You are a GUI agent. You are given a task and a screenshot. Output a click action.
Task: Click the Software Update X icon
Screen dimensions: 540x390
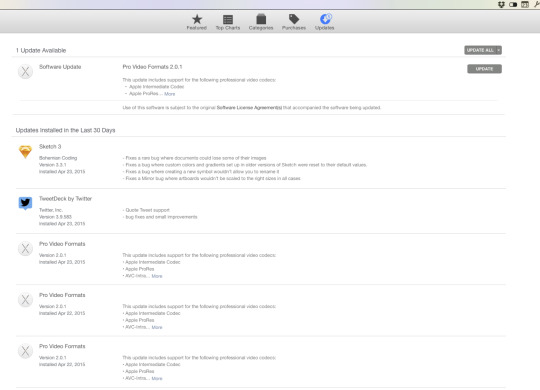coord(25,72)
